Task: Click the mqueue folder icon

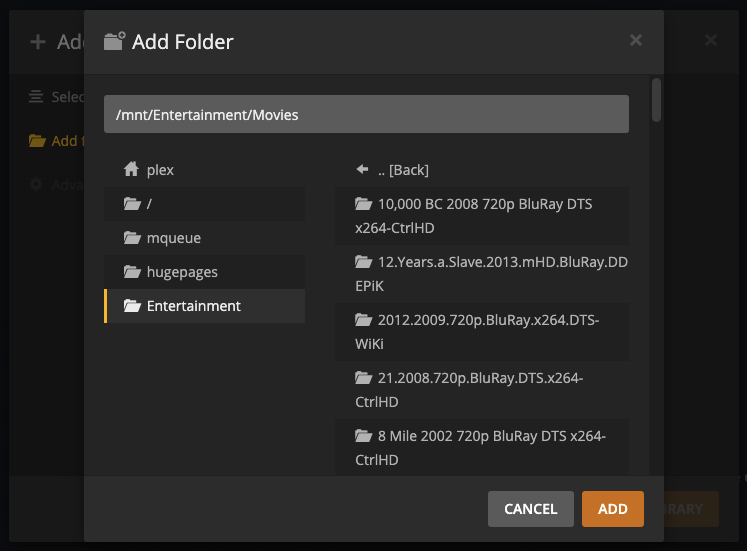Action: pos(131,238)
